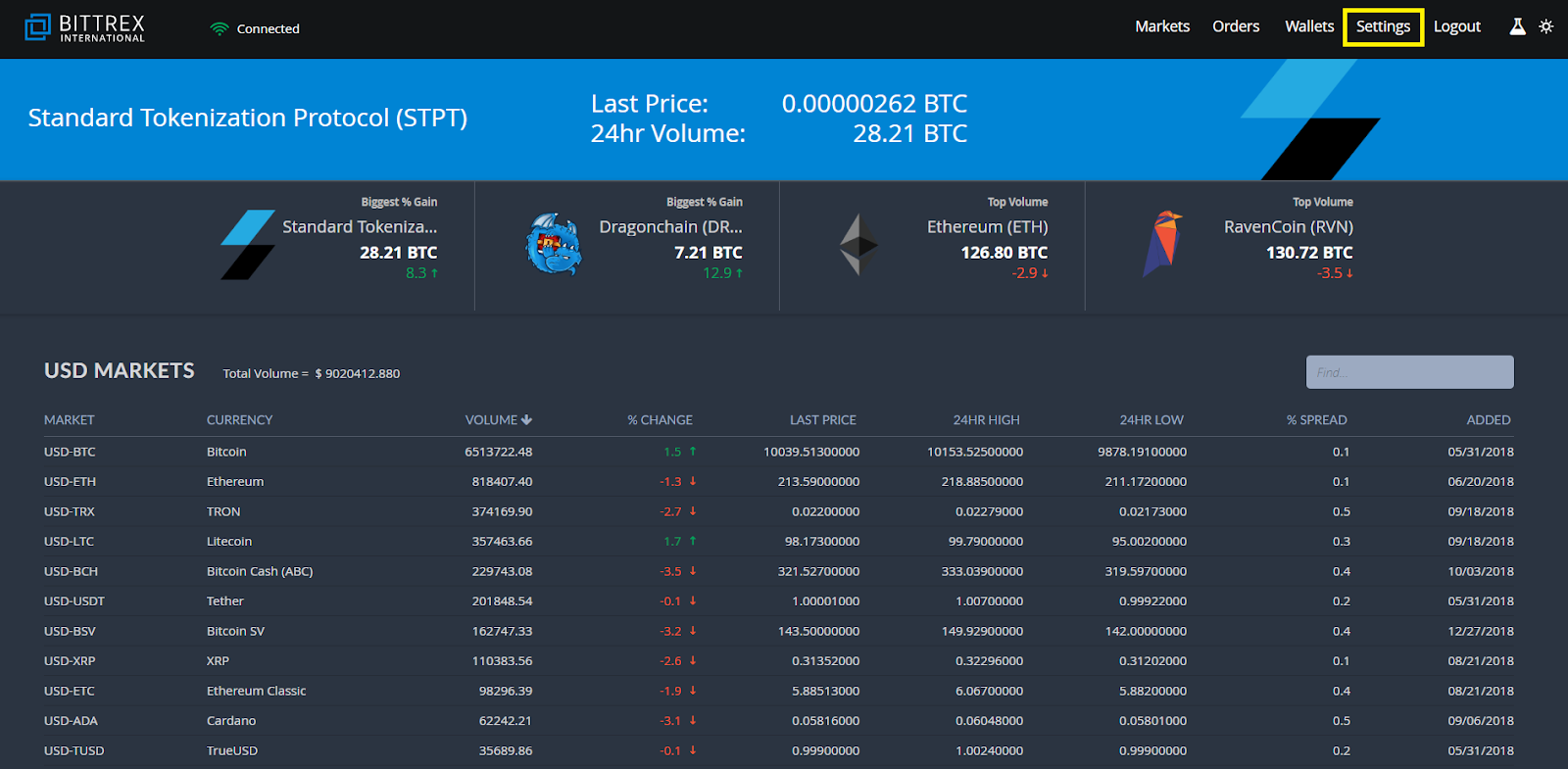Click the 0.00000262 BTC last price
Viewport: 1568px width, 769px height.
coord(874,104)
